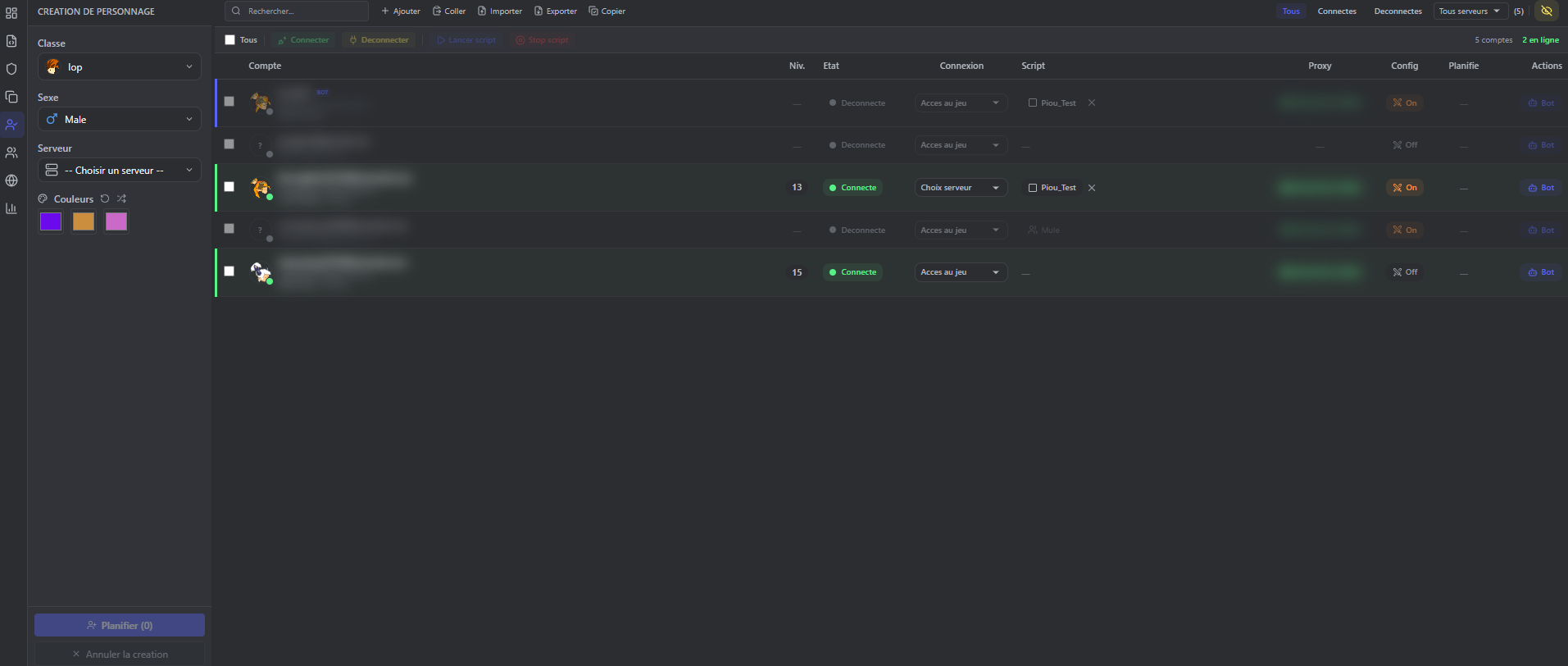Viewport: 1568px width, 666px height.
Task: Toggle Config Off in the level 15 row
Action: coord(1405,272)
